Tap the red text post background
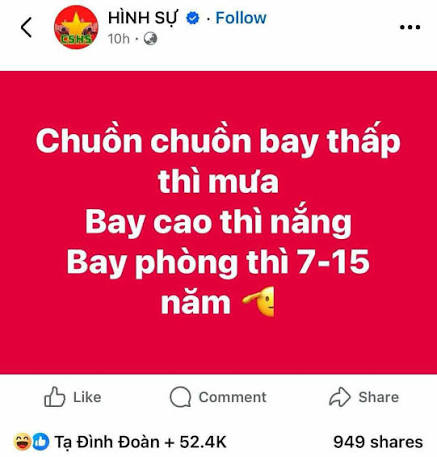Image resolution: width=437 pixels, height=457 pixels. (x=218, y=222)
